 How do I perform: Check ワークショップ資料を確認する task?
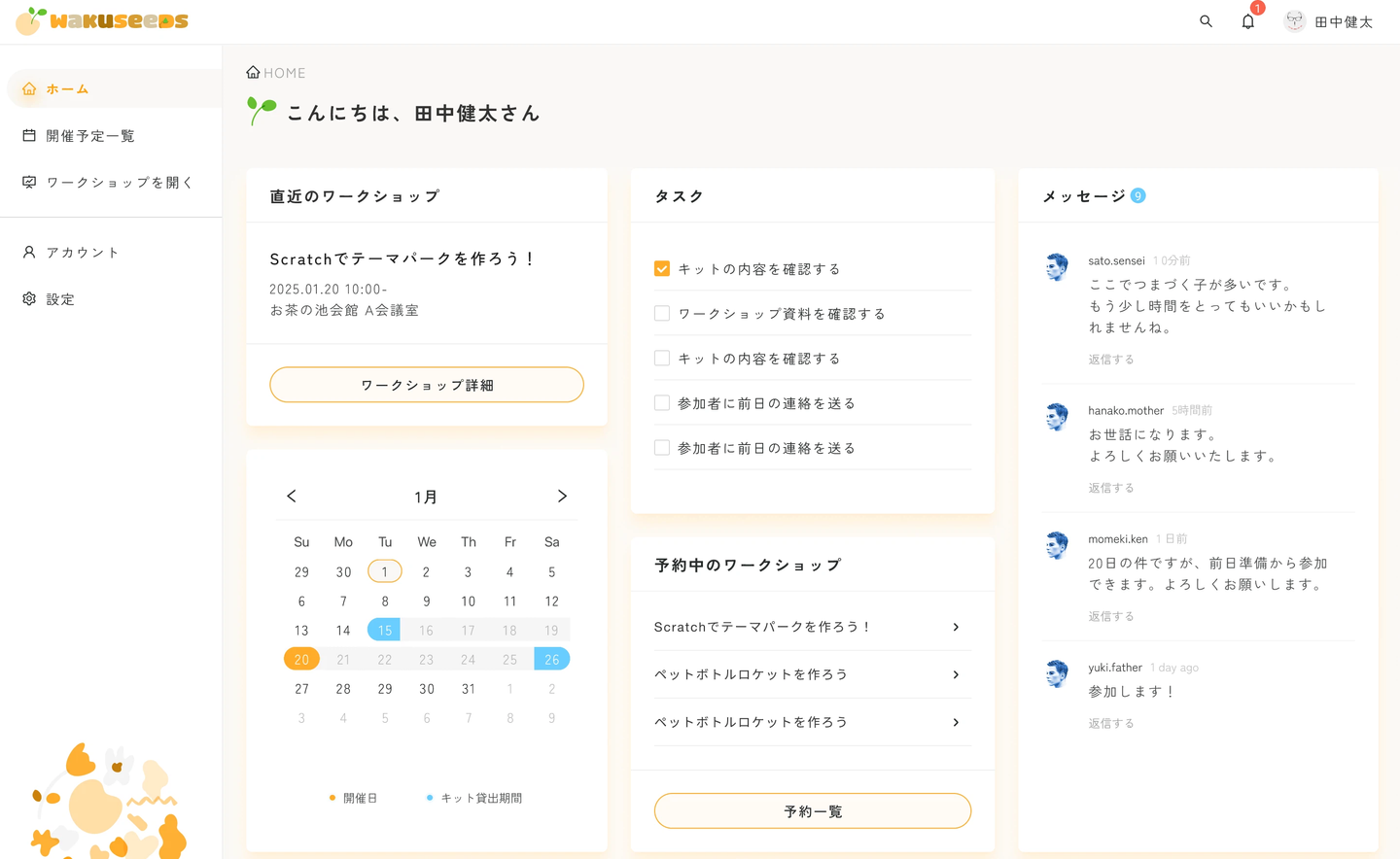point(662,314)
